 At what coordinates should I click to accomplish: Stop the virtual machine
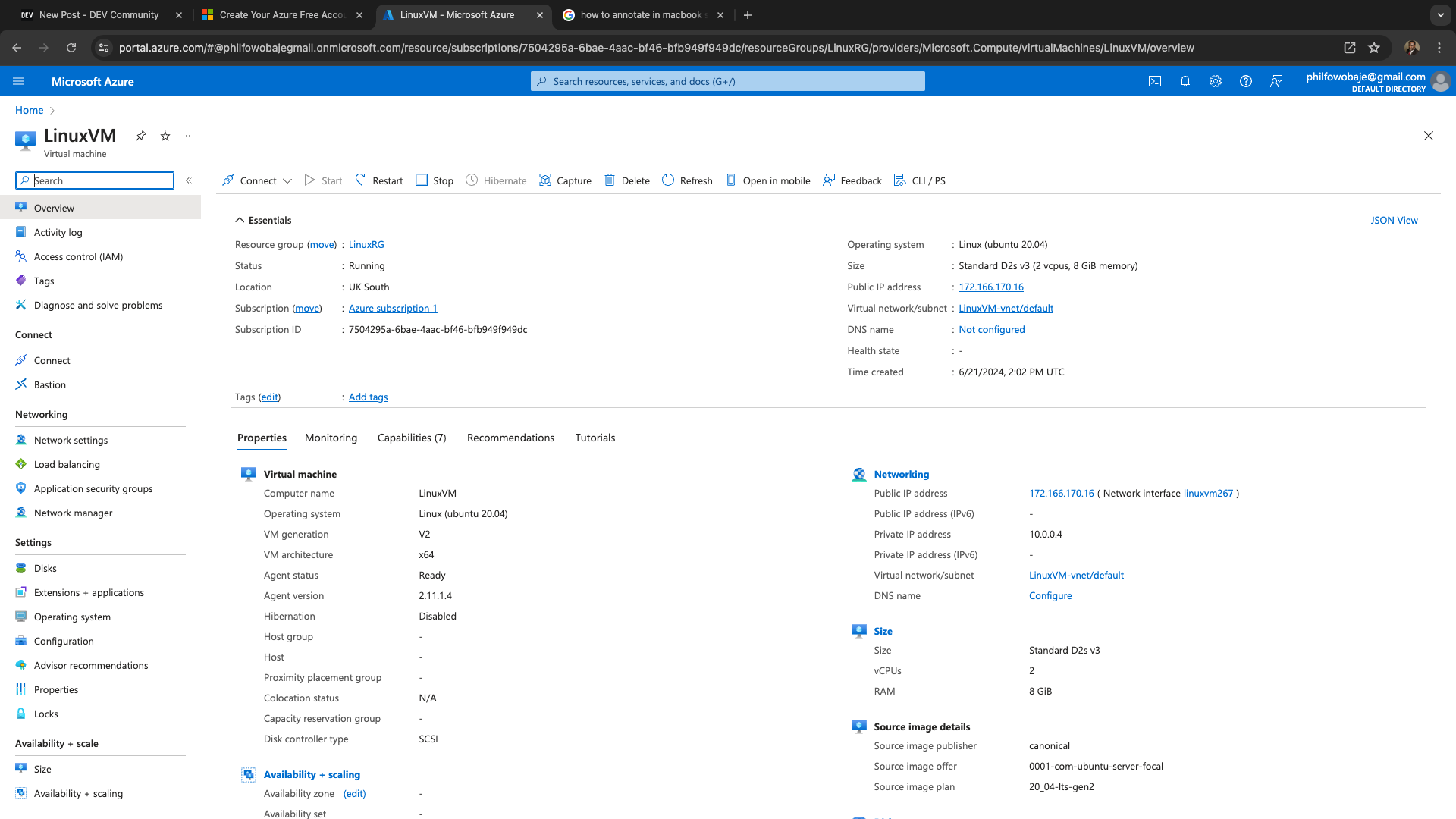coord(435,180)
